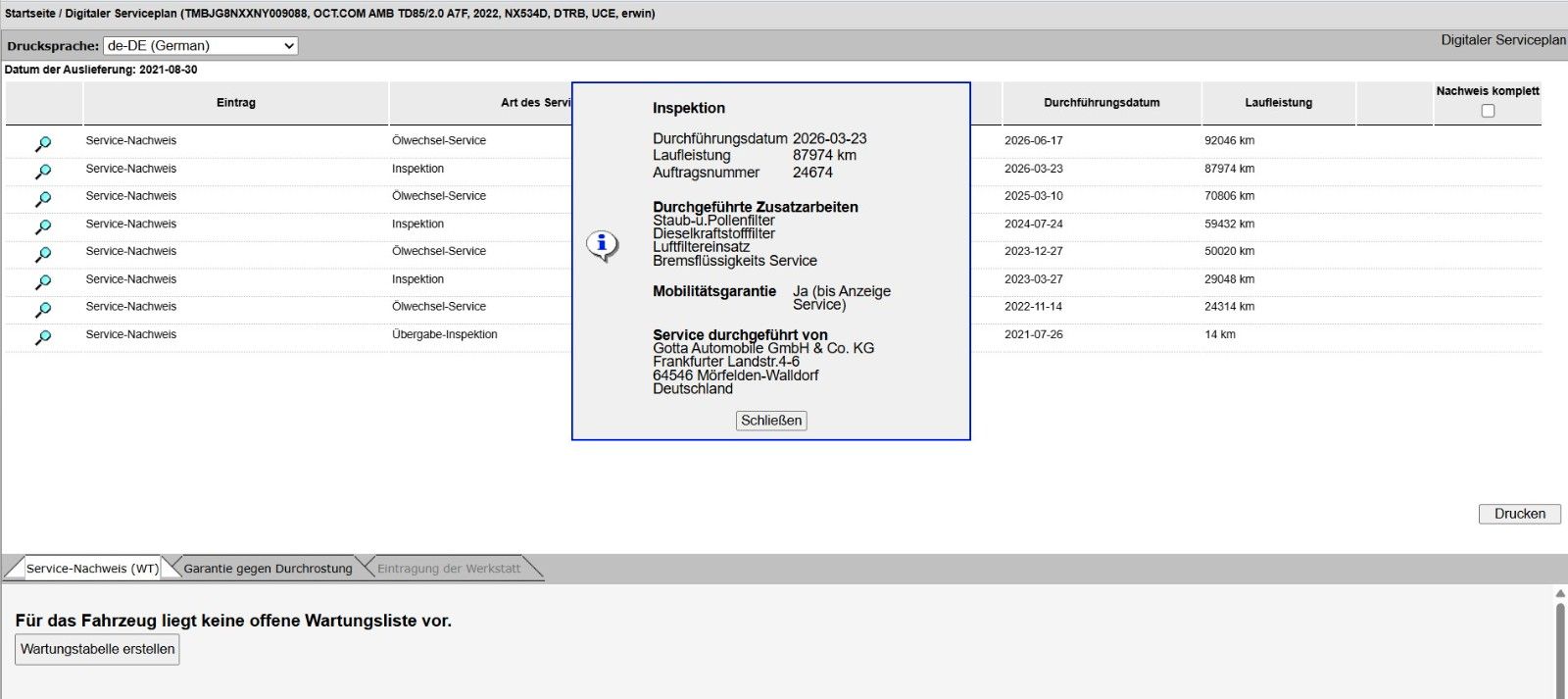Switch to the Service-Nachweis (WT) tab
Image resolution: width=1568 pixels, height=699 pixels.
pos(92,569)
